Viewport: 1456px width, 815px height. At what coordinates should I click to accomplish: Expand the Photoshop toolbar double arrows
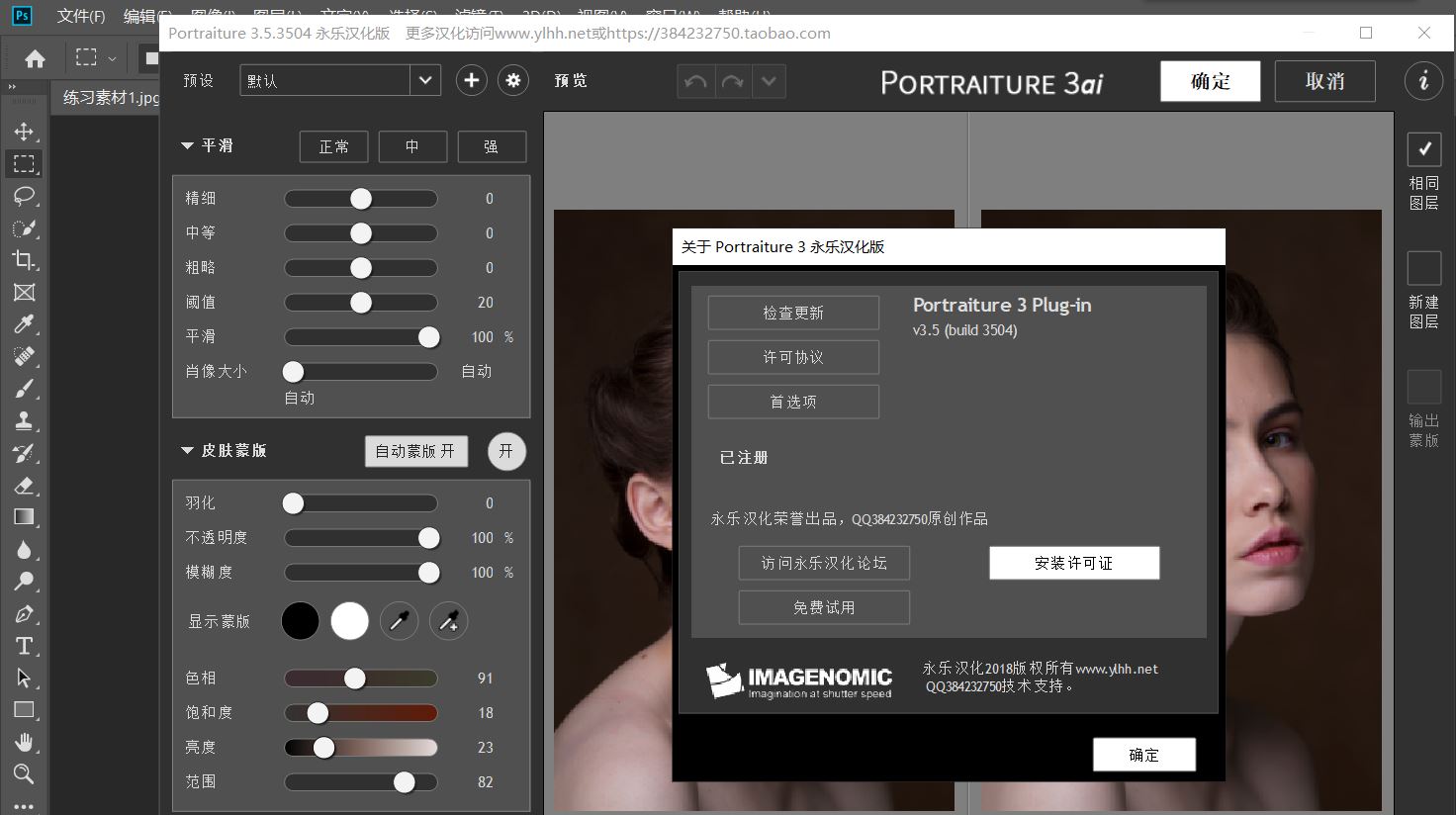12,88
